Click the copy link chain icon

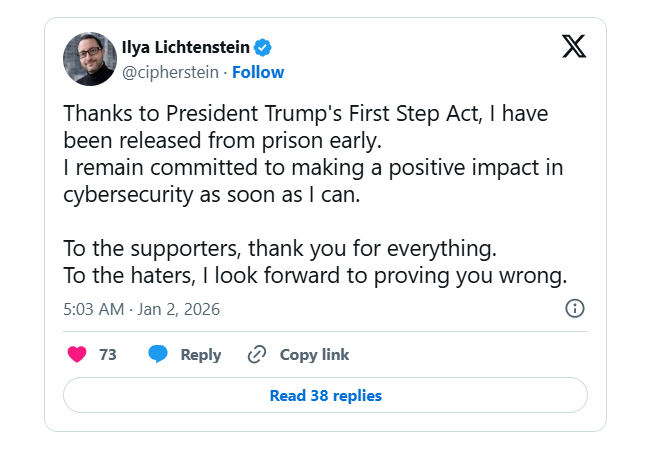click(257, 354)
